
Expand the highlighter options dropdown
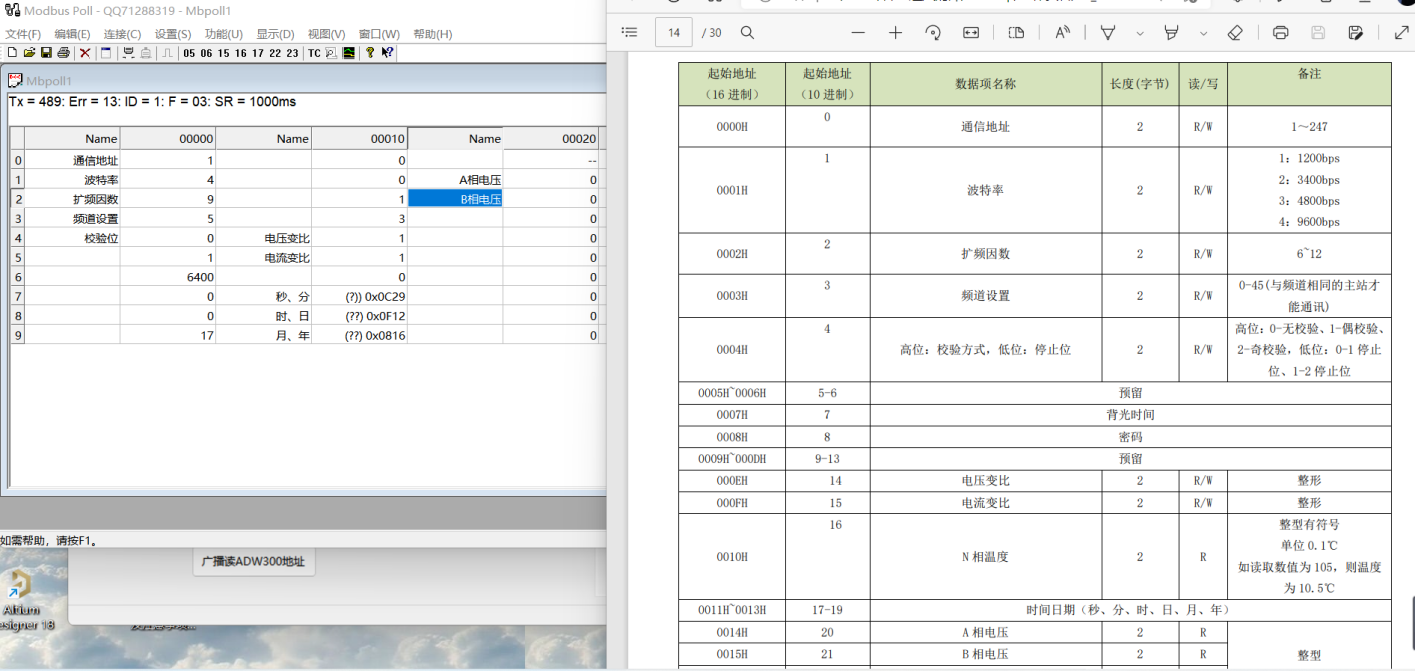pos(1203,33)
